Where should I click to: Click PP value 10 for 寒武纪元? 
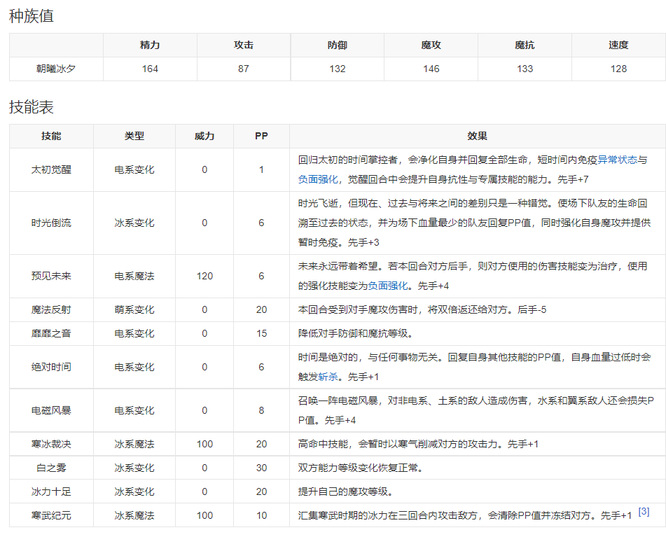click(x=261, y=516)
